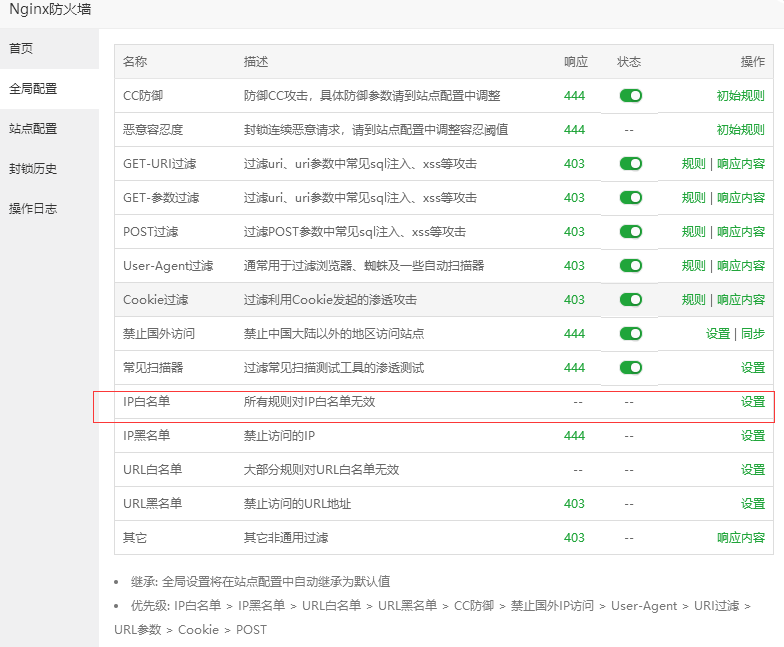Open 规则 for User-Agent过滤
This screenshot has height=647, width=784.
[693, 266]
